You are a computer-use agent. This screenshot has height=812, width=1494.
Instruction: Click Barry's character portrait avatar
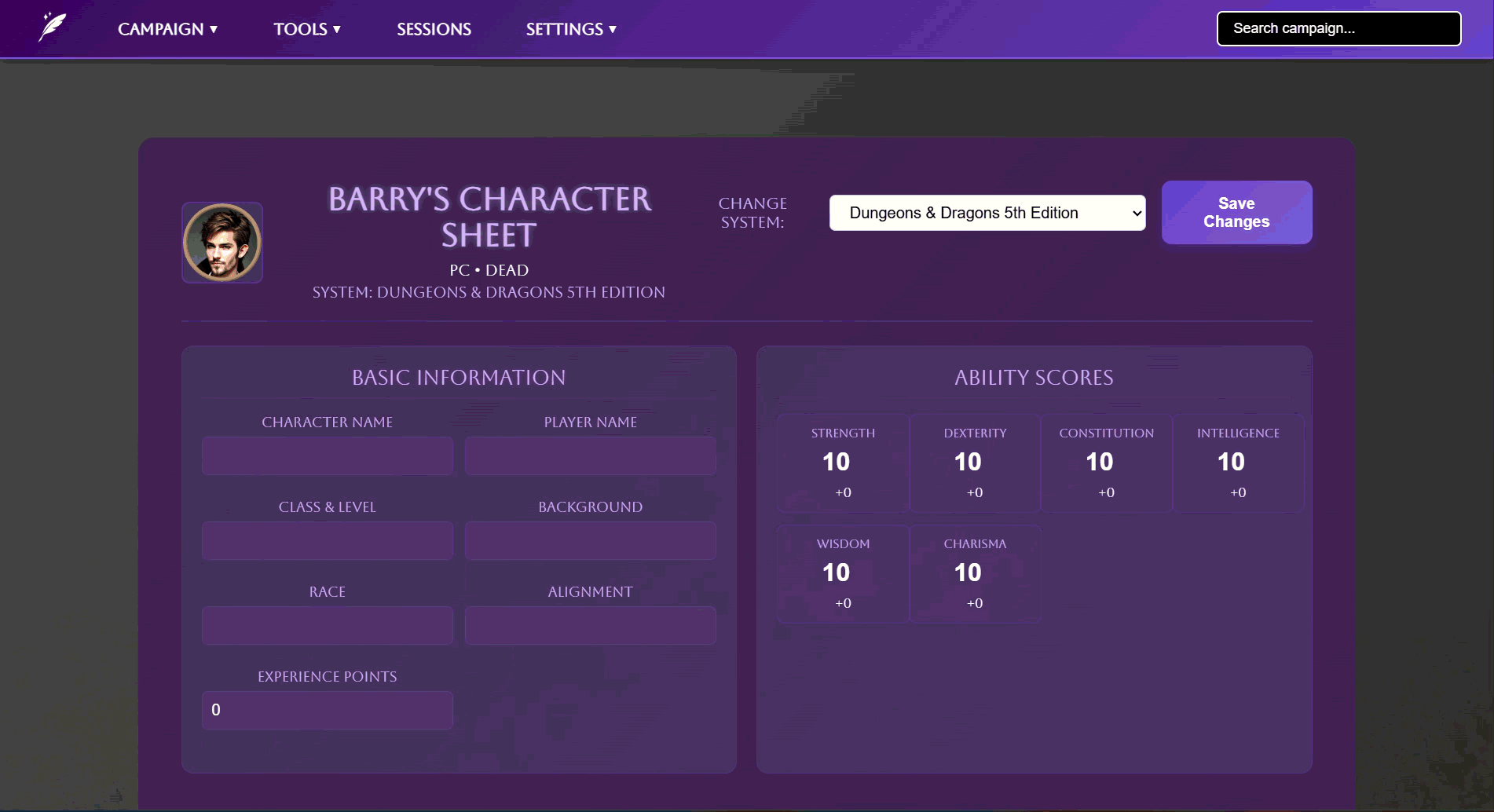222,243
